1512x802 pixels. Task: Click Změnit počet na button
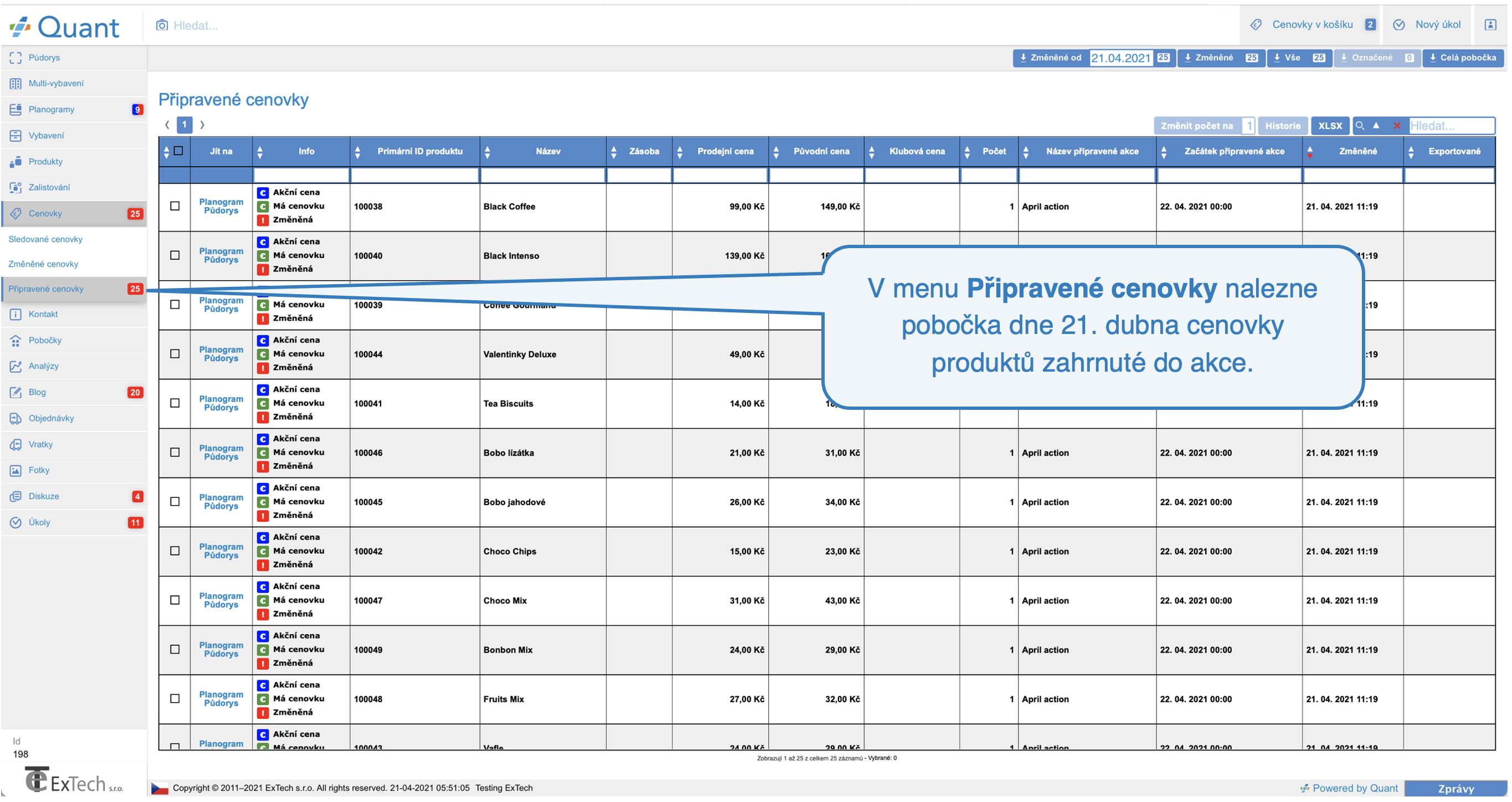pos(1197,126)
